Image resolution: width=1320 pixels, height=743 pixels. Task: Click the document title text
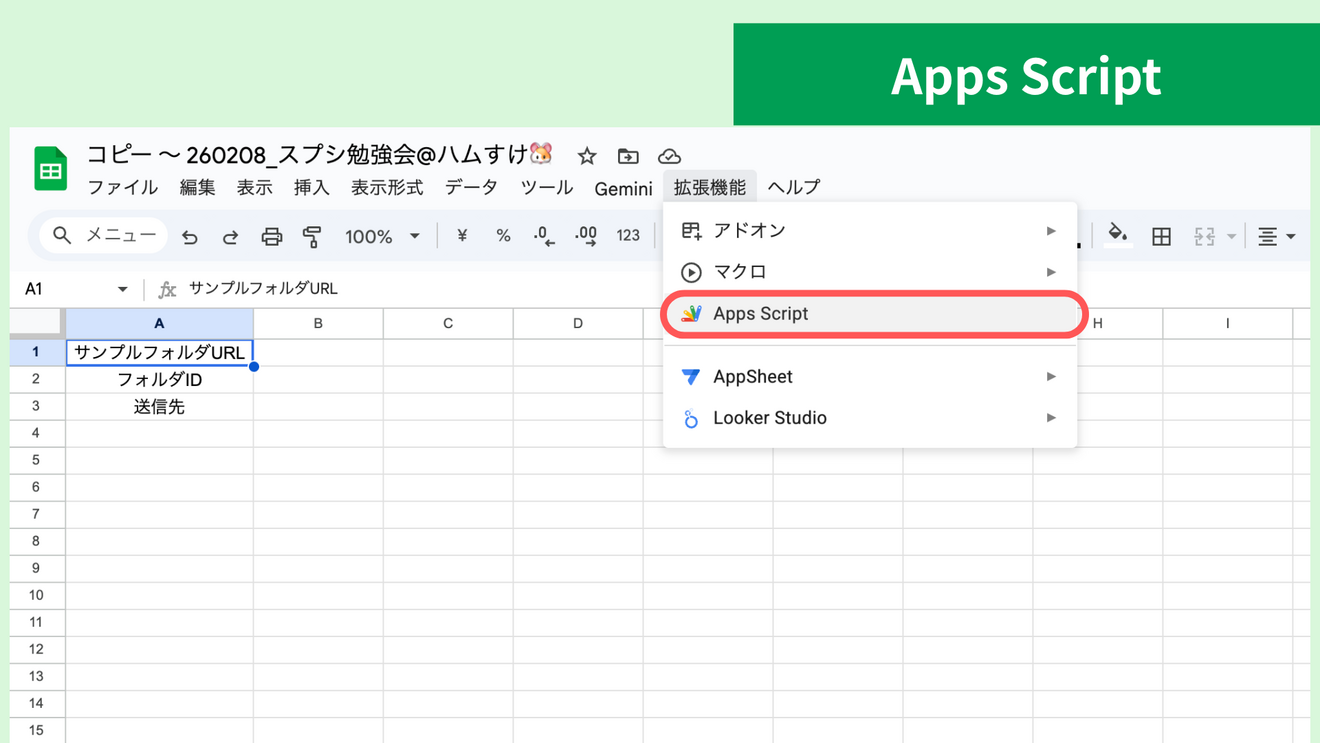click(x=320, y=155)
